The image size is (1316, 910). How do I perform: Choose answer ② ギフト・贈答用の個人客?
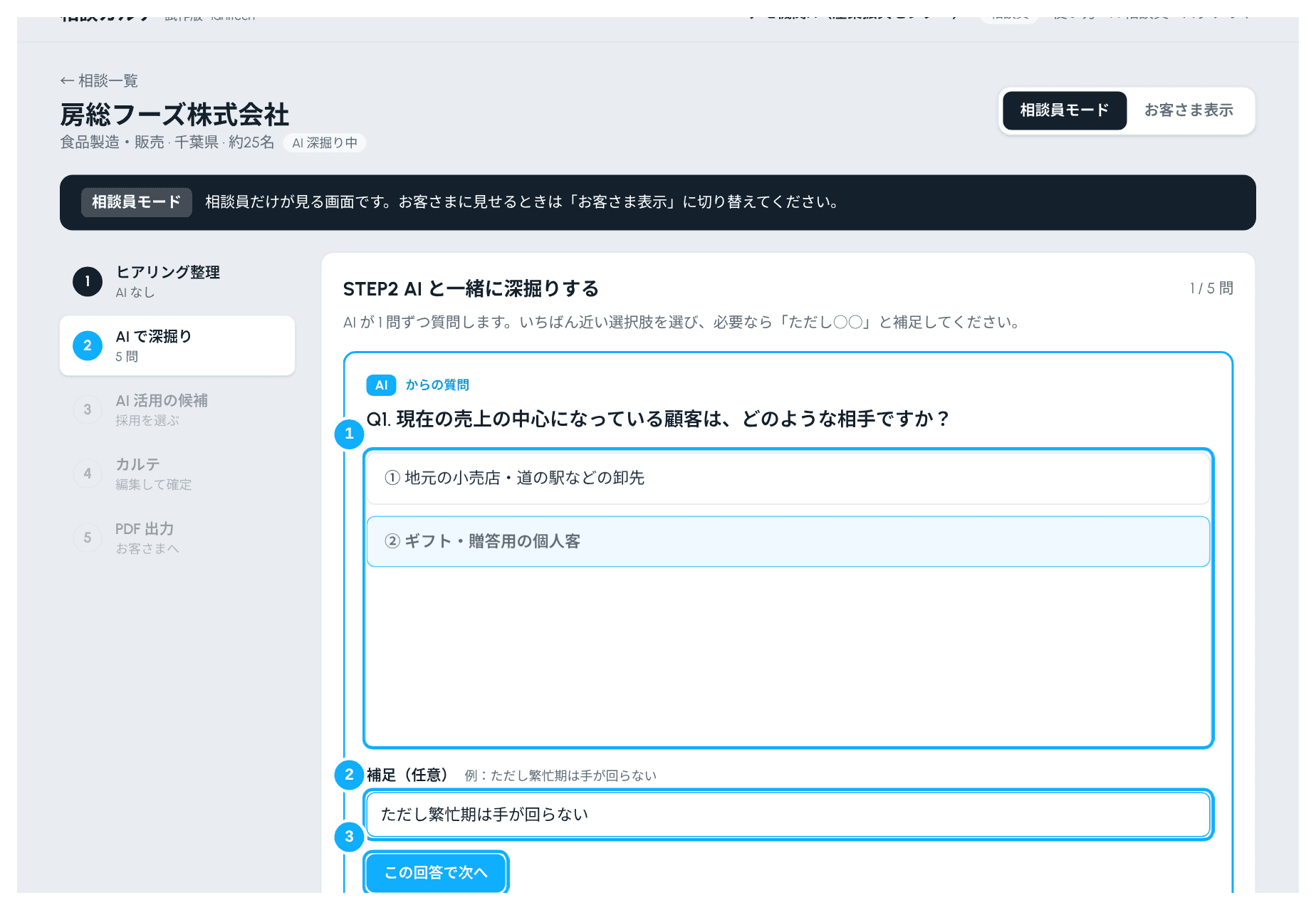[788, 541]
